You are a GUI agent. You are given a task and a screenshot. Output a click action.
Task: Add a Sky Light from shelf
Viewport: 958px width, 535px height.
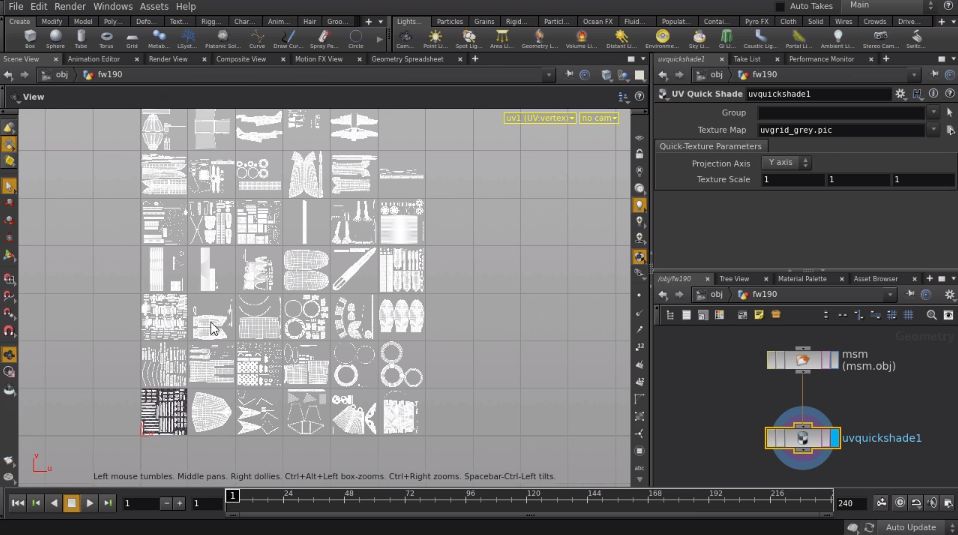698,38
